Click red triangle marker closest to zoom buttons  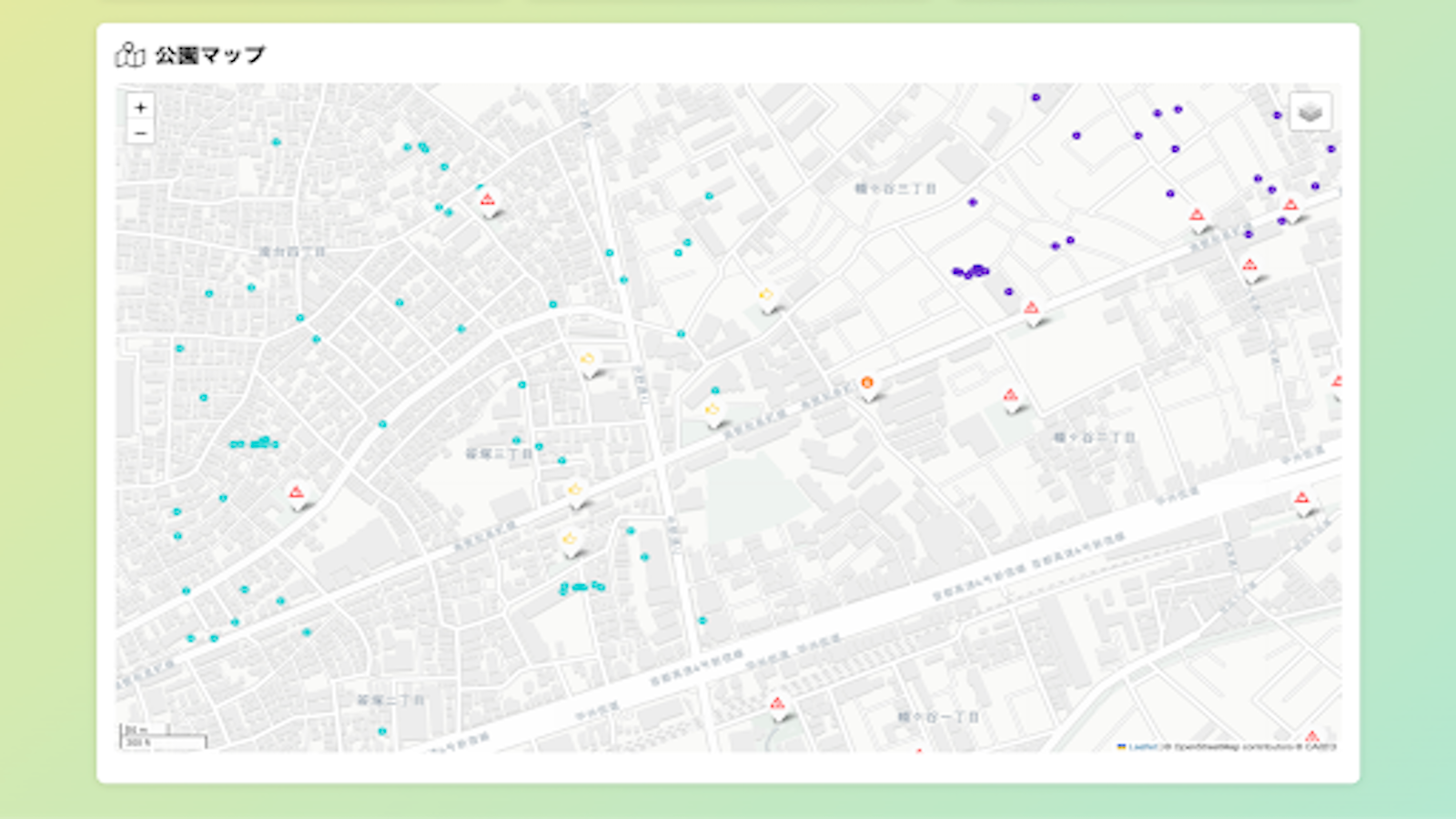pos(488,201)
